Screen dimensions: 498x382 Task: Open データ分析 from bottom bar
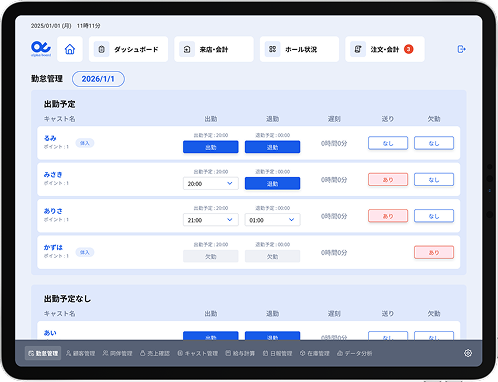(x=354, y=353)
